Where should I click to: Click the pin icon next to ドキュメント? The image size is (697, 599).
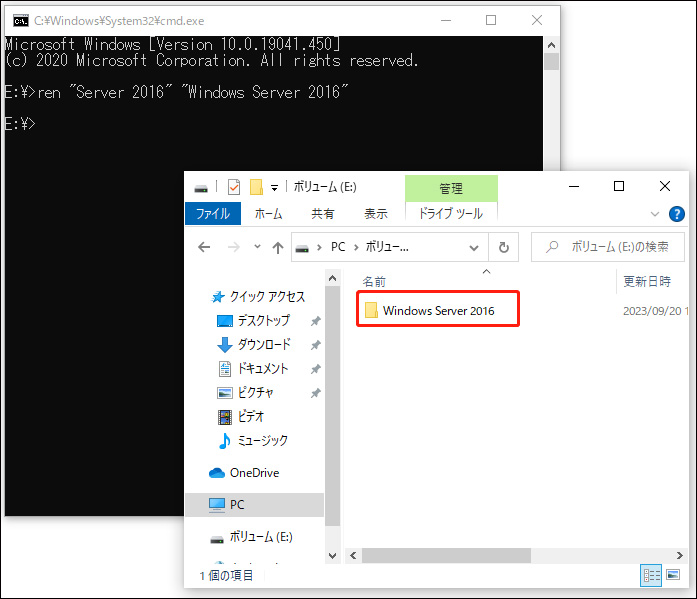coord(316,369)
